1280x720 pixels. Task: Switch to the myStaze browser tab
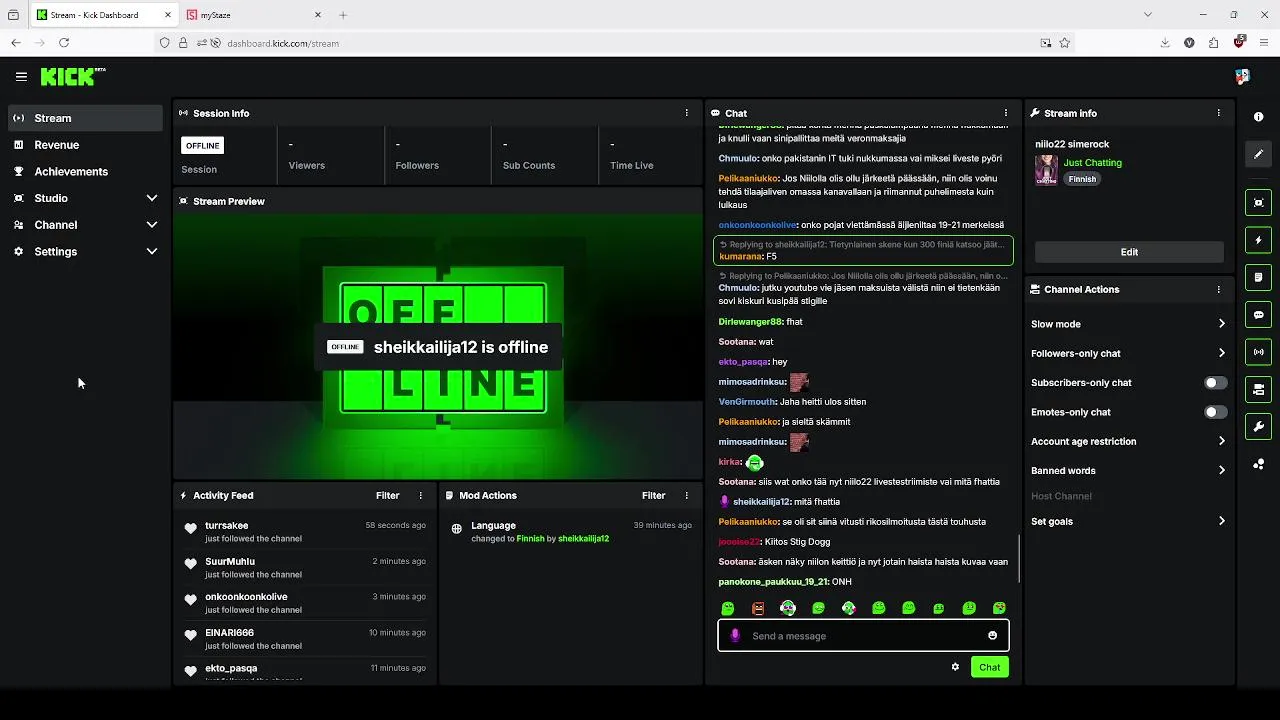point(255,15)
